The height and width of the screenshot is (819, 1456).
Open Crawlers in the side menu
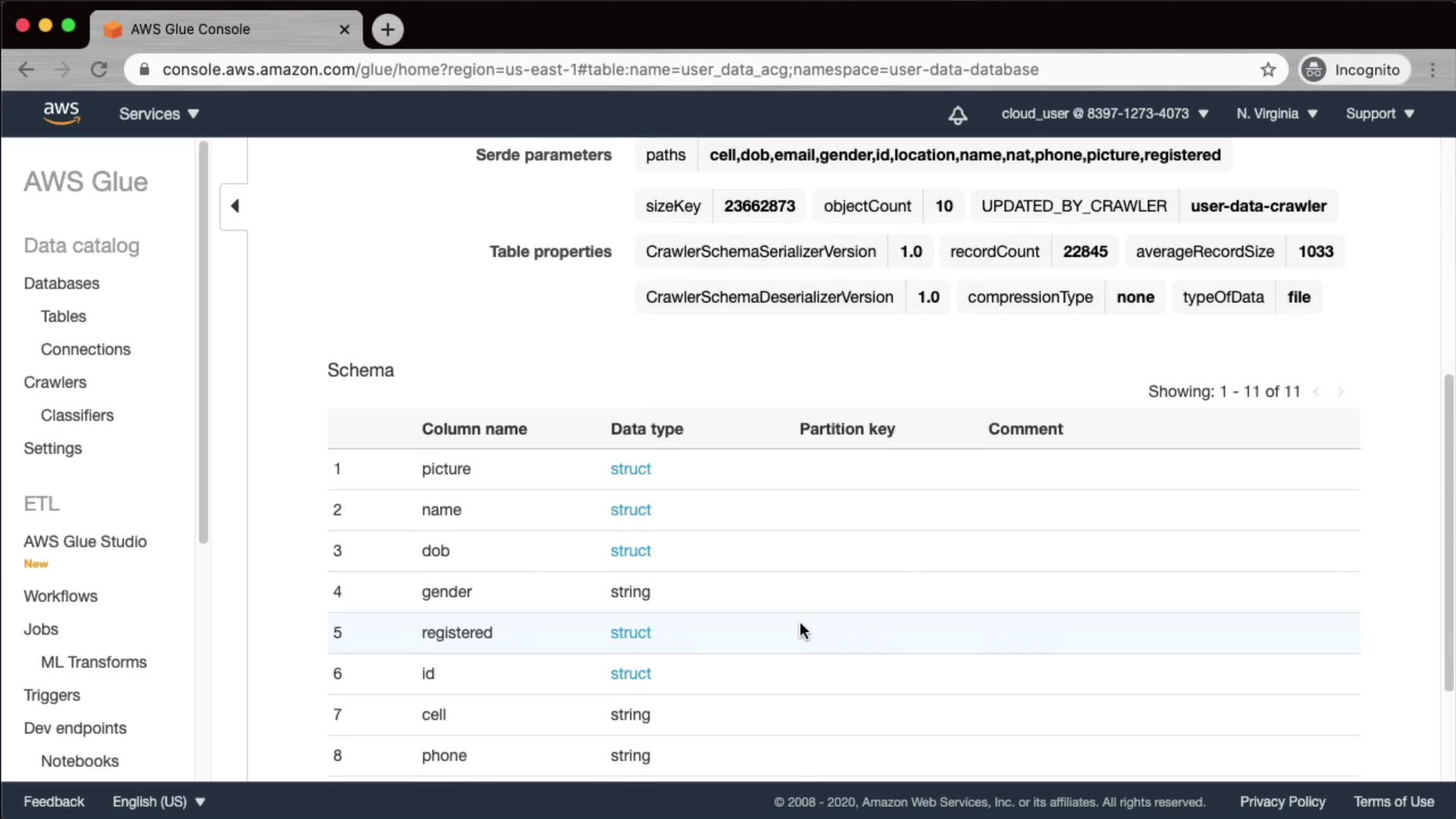click(55, 382)
